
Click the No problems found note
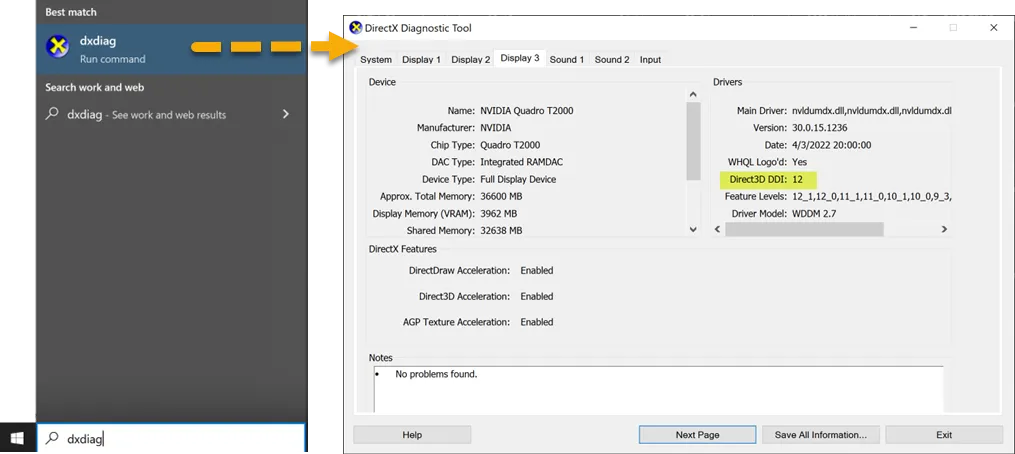tap(436, 374)
